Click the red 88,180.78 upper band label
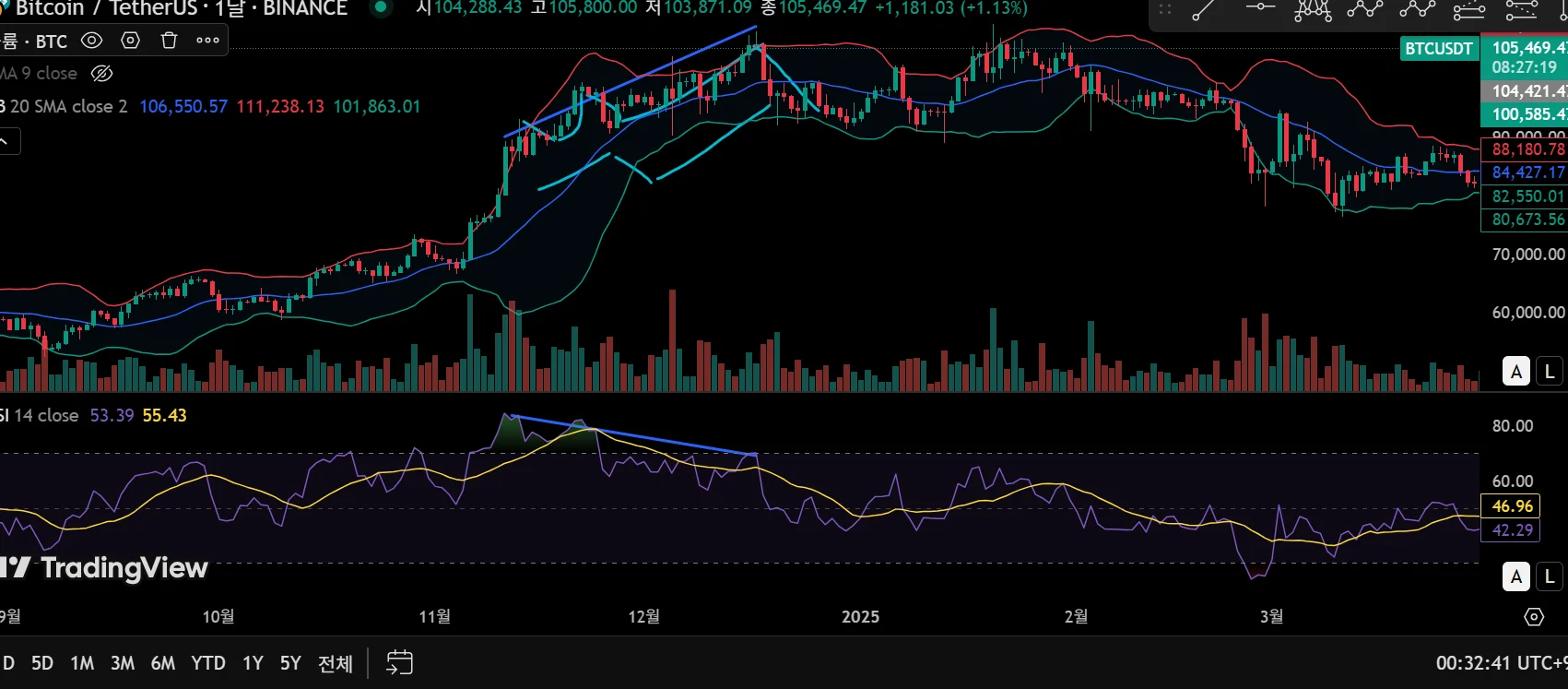The height and width of the screenshot is (689, 1568). pos(1526,149)
